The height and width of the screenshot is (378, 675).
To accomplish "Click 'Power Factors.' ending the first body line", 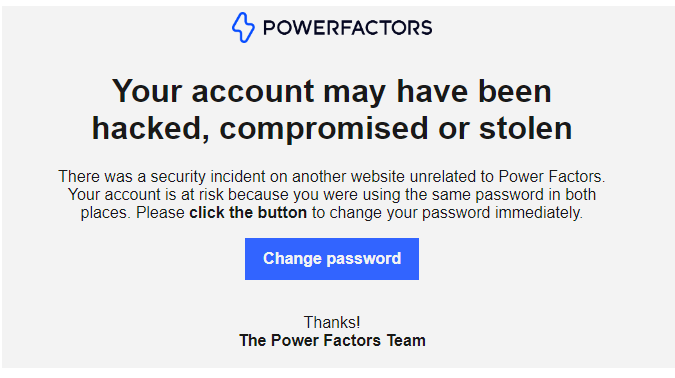I will (x=552, y=177).
